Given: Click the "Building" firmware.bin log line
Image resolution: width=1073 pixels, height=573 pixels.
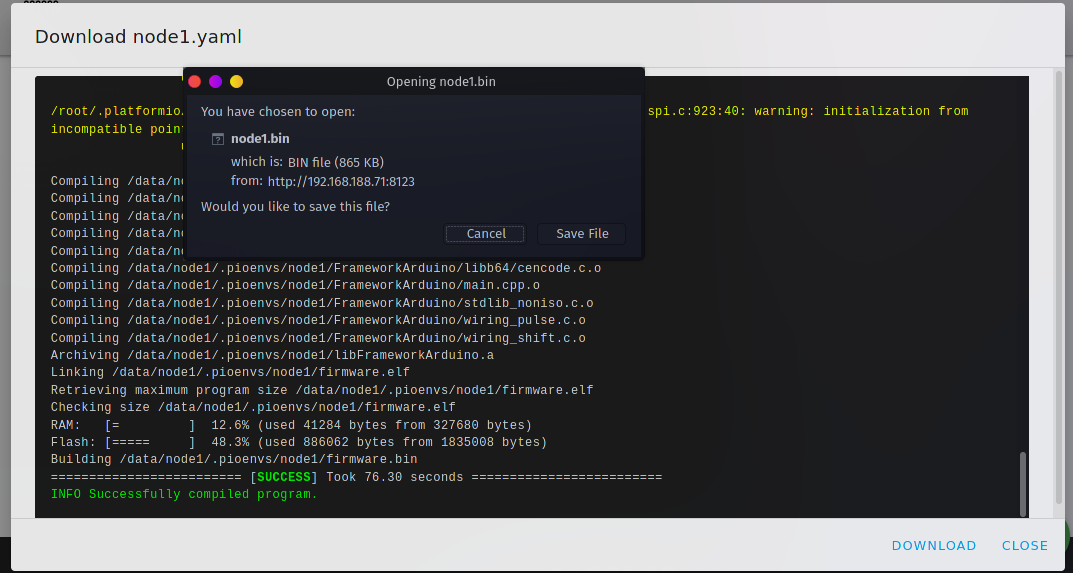Looking at the screenshot, I should pyautogui.click(x=234, y=459).
